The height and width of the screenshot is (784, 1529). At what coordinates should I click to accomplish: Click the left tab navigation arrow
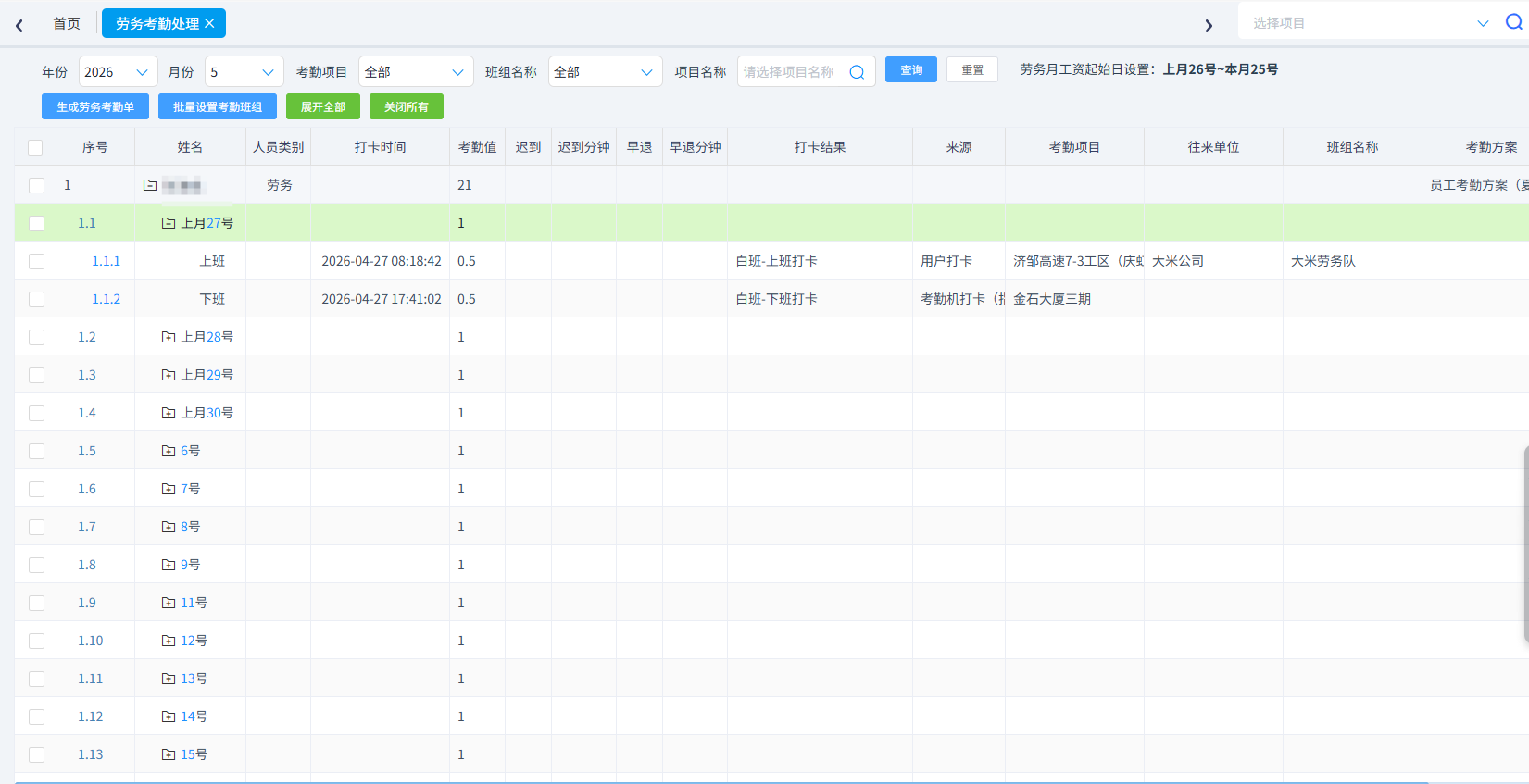tap(19, 26)
